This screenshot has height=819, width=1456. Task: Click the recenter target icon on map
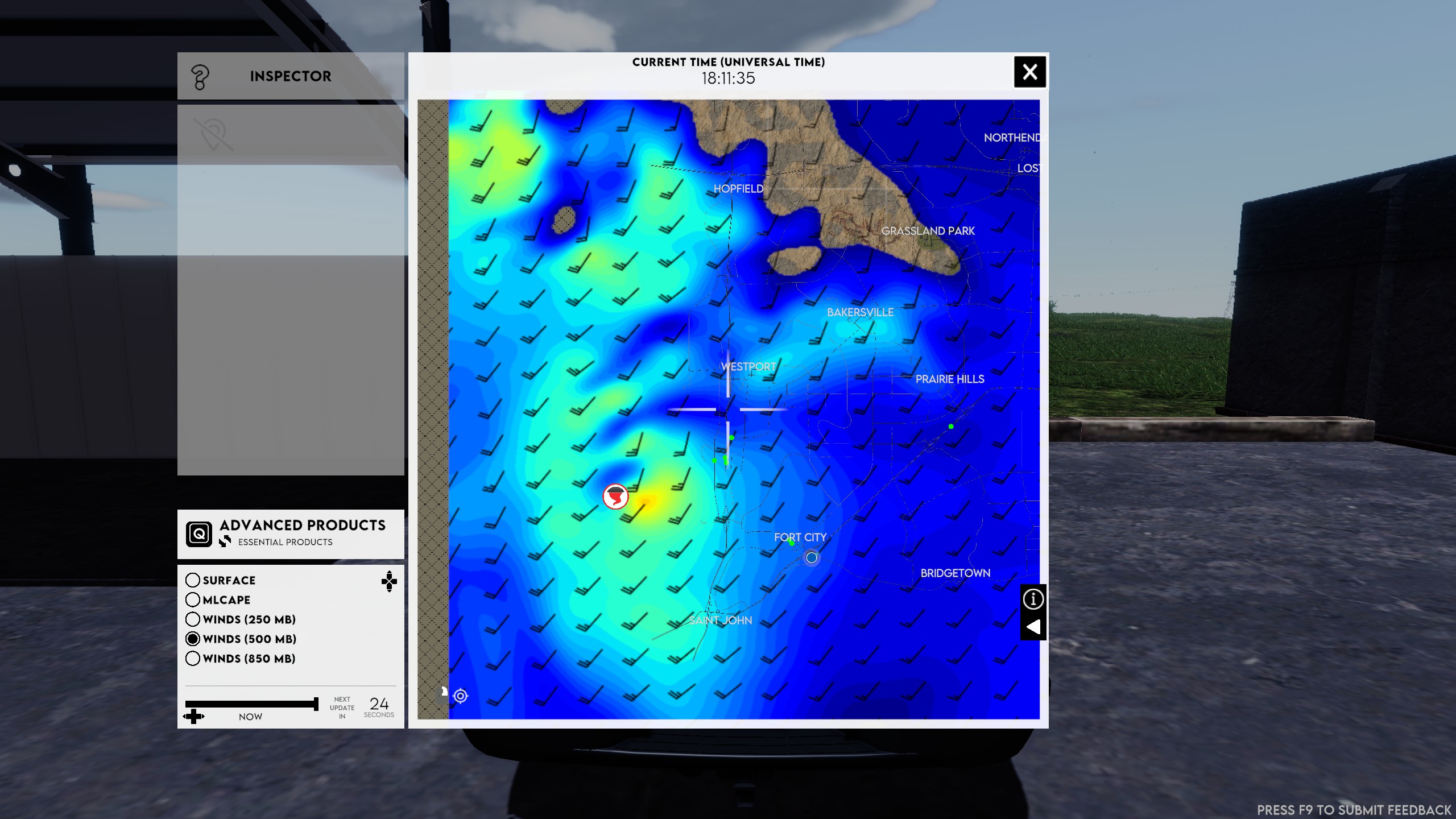tap(461, 696)
